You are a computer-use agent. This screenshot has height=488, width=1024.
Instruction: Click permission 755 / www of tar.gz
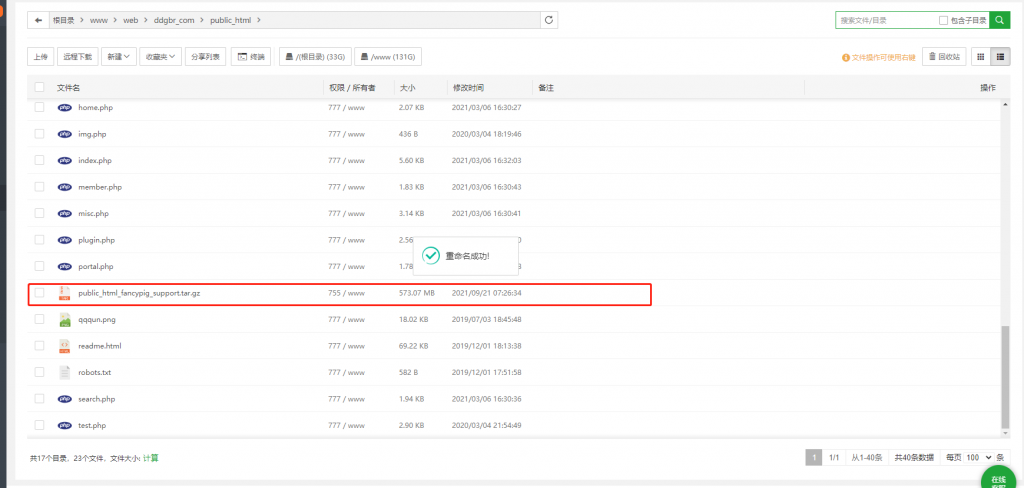(347, 293)
